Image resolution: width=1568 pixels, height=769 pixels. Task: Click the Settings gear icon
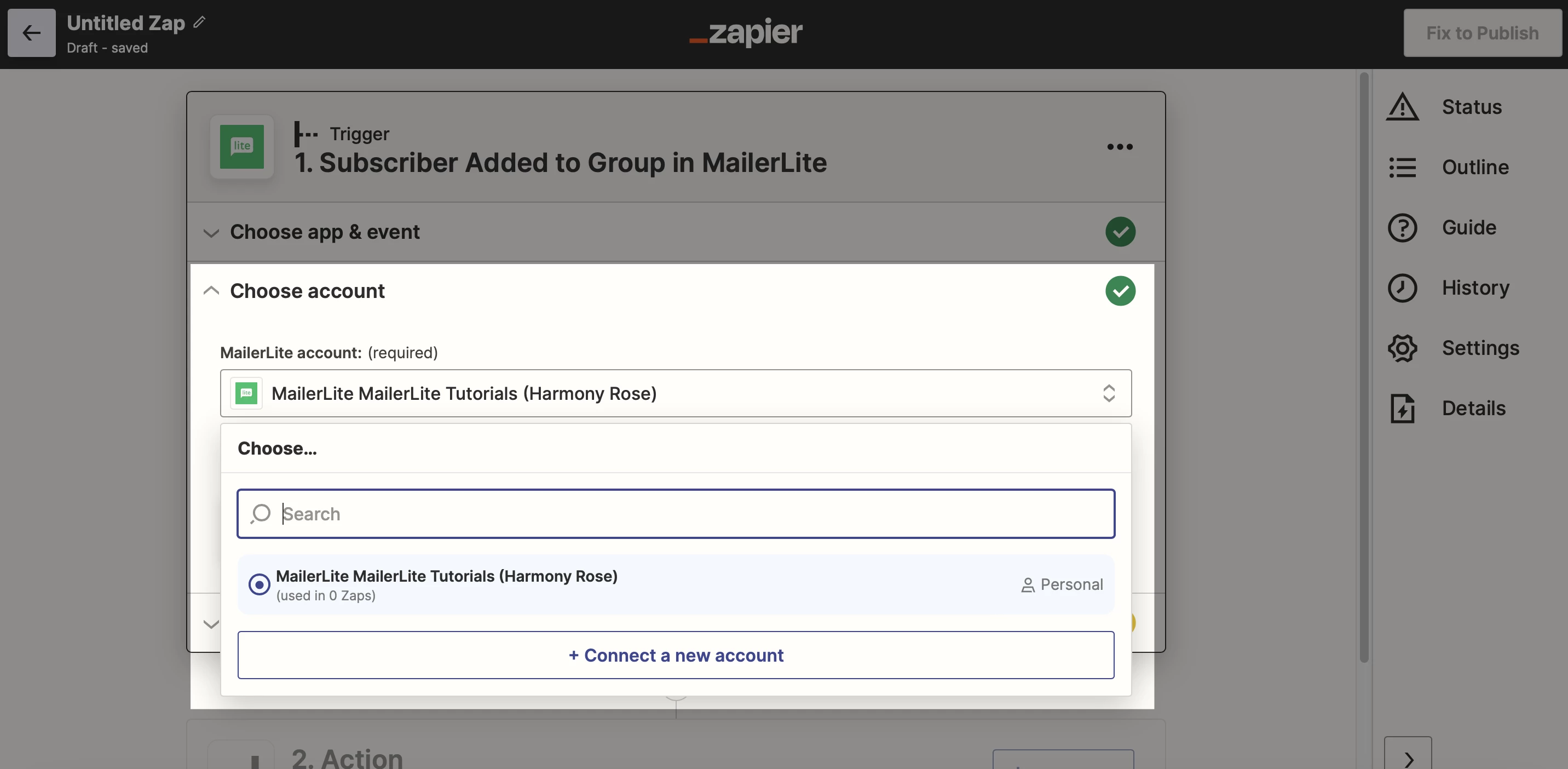point(1403,348)
